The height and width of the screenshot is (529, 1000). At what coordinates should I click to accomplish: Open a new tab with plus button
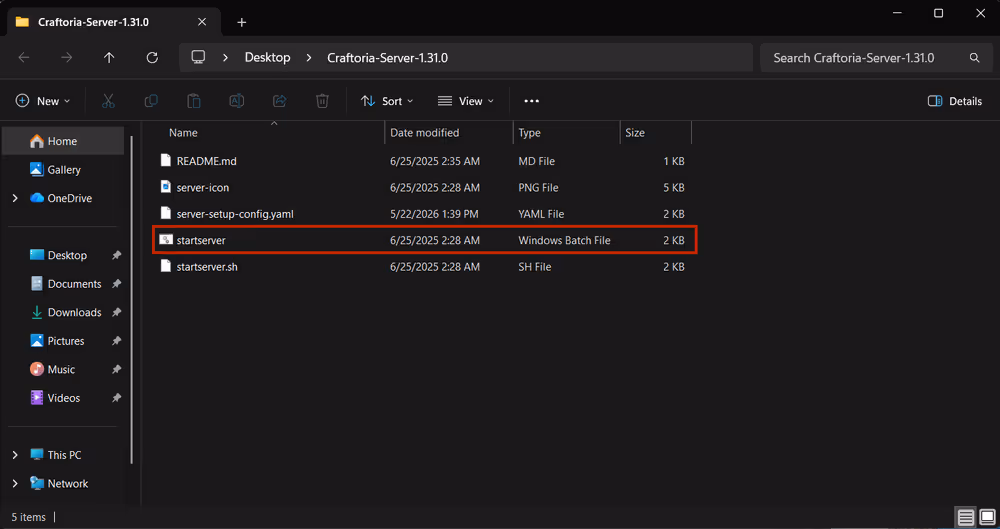coord(241,22)
